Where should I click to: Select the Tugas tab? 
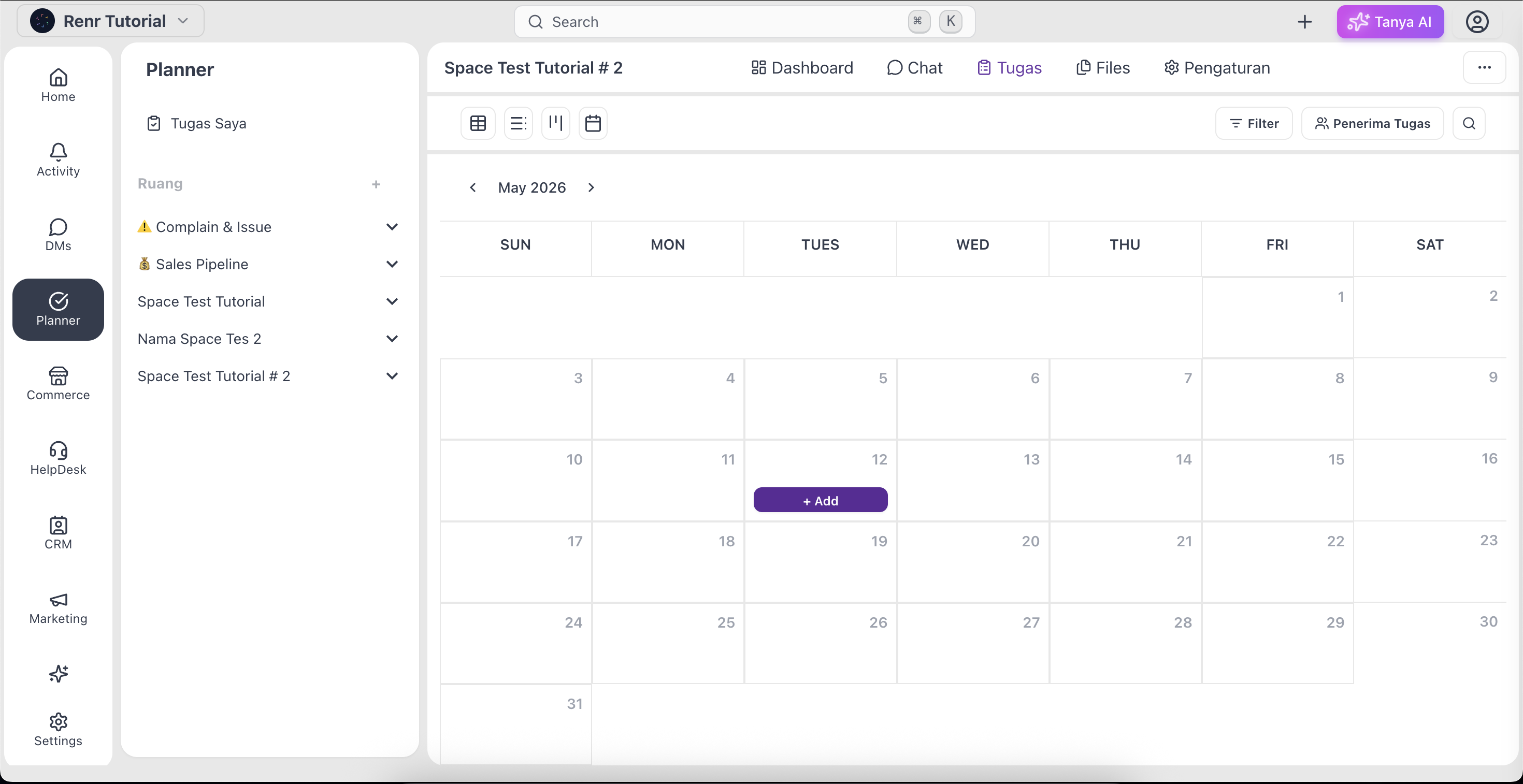(1009, 68)
